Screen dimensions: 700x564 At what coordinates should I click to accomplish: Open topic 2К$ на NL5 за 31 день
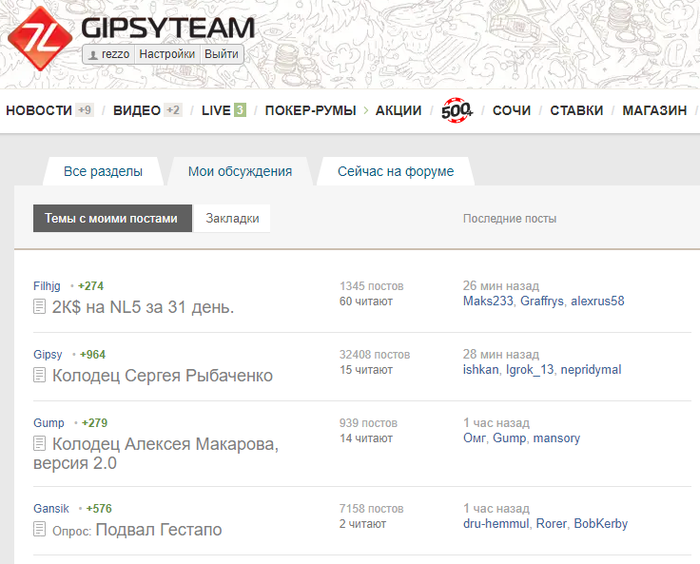coord(143,307)
